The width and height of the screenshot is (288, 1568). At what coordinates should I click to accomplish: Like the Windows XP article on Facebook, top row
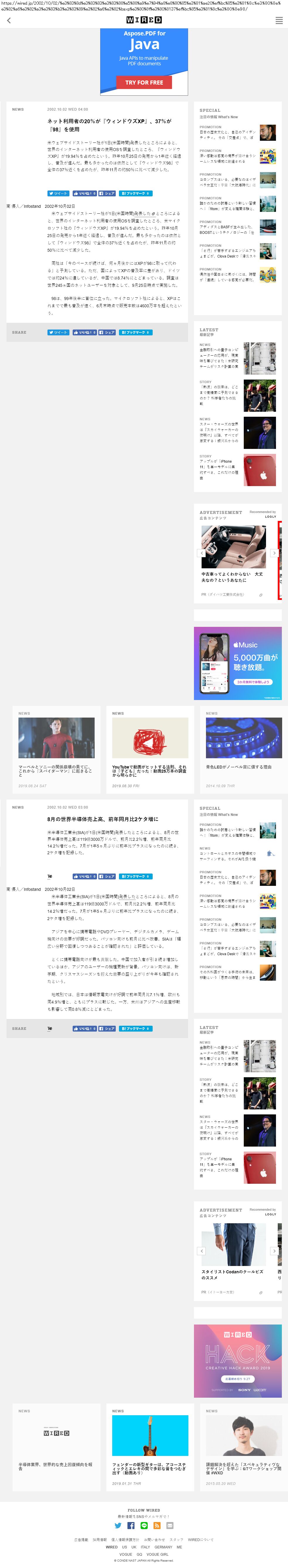85,193
